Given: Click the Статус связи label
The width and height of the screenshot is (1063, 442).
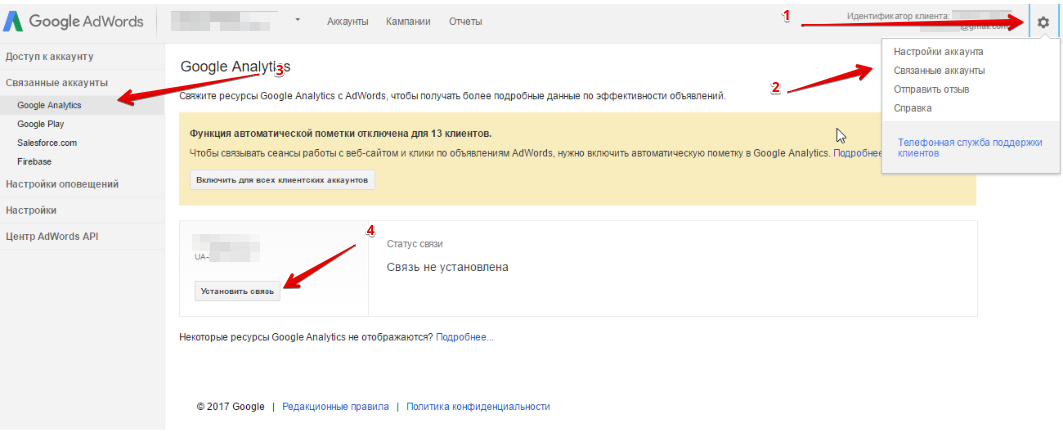Looking at the screenshot, I should point(415,244).
